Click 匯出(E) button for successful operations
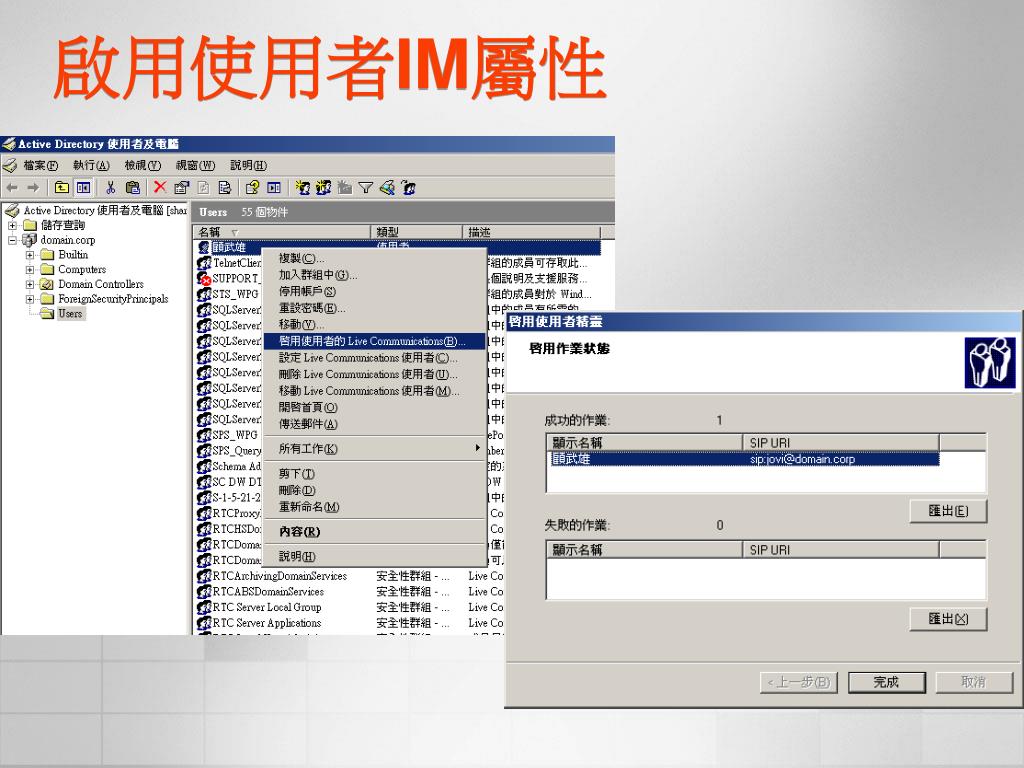Screen dimensions: 1024x768 948,511
